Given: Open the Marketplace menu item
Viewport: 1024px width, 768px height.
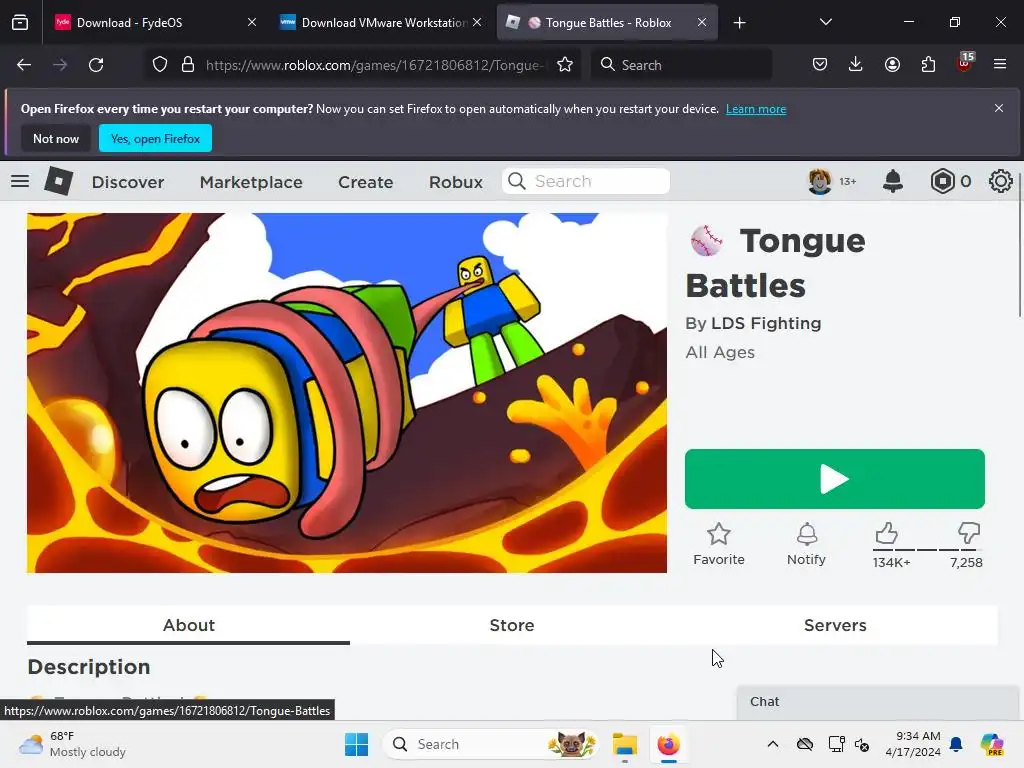Looking at the screenshot, I should (251, 182).
